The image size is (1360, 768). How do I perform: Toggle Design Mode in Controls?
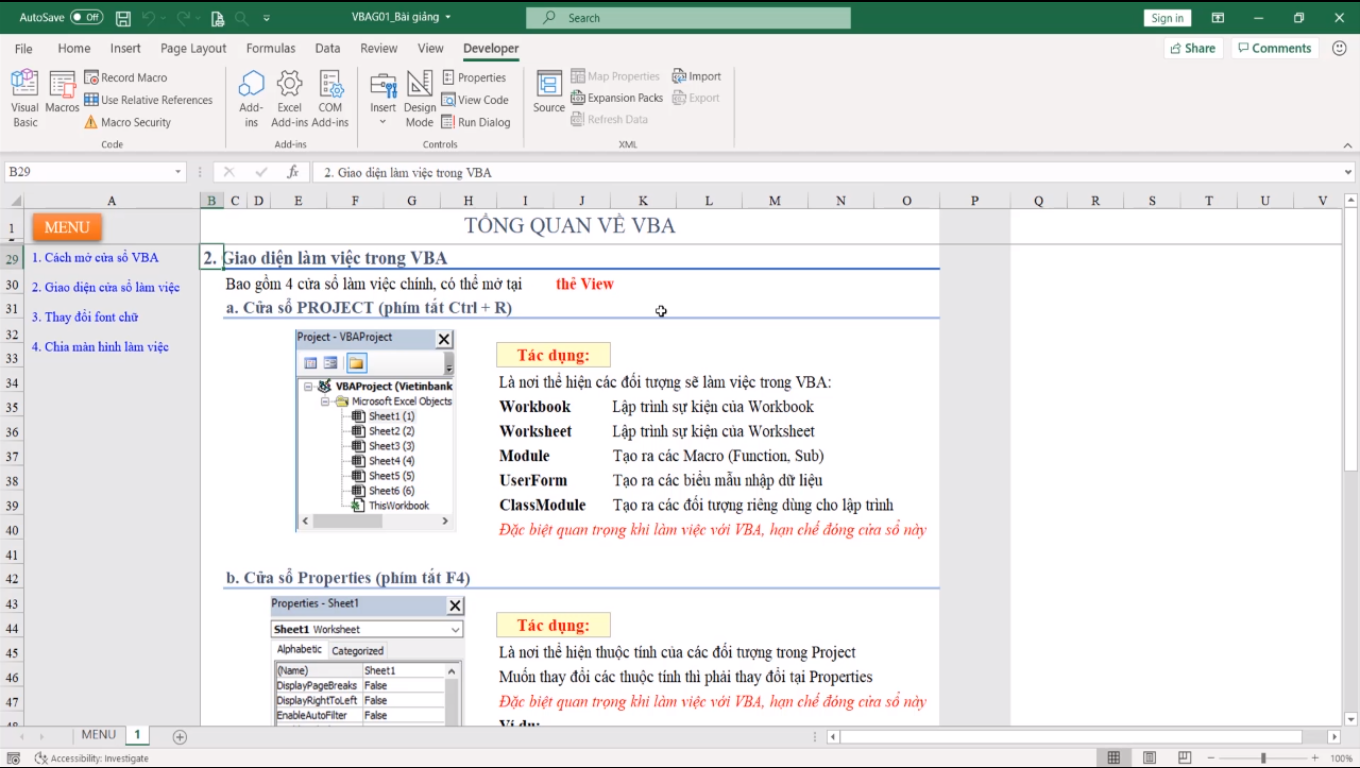click(x=420, y=99)
